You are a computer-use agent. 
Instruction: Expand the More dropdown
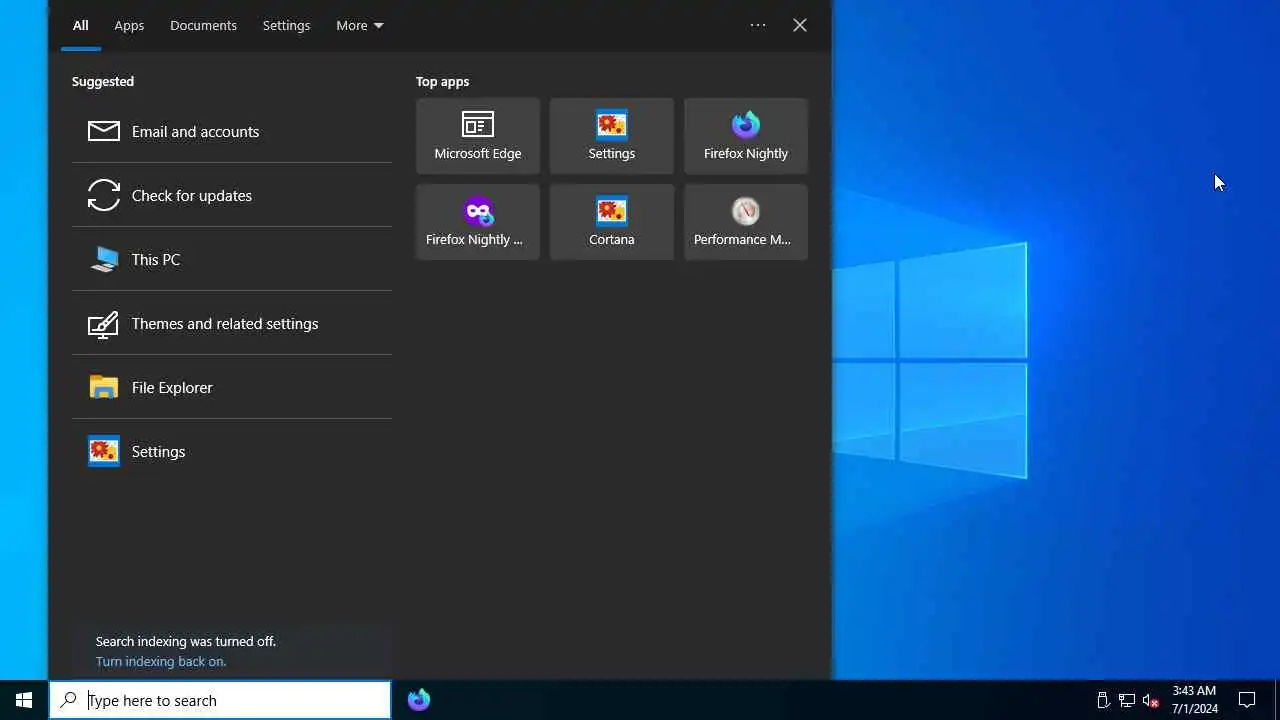click(x=360, y=25)
